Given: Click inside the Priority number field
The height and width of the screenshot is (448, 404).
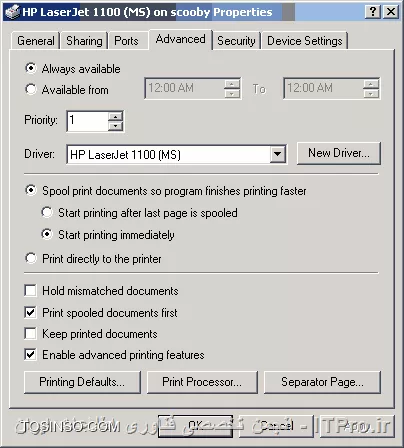Looking at the screenshot, I should tap(88, 121).
